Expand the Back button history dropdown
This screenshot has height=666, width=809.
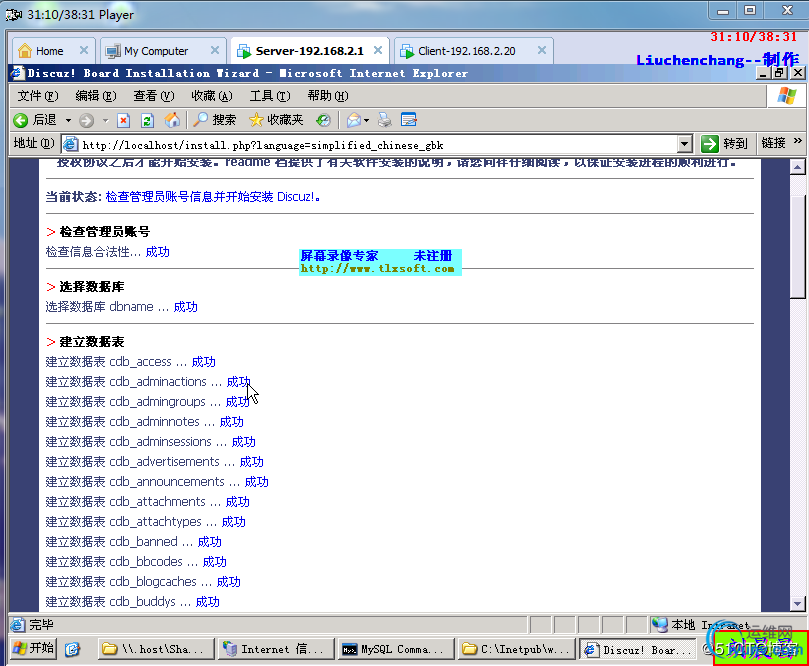click(x=68, y=120)
